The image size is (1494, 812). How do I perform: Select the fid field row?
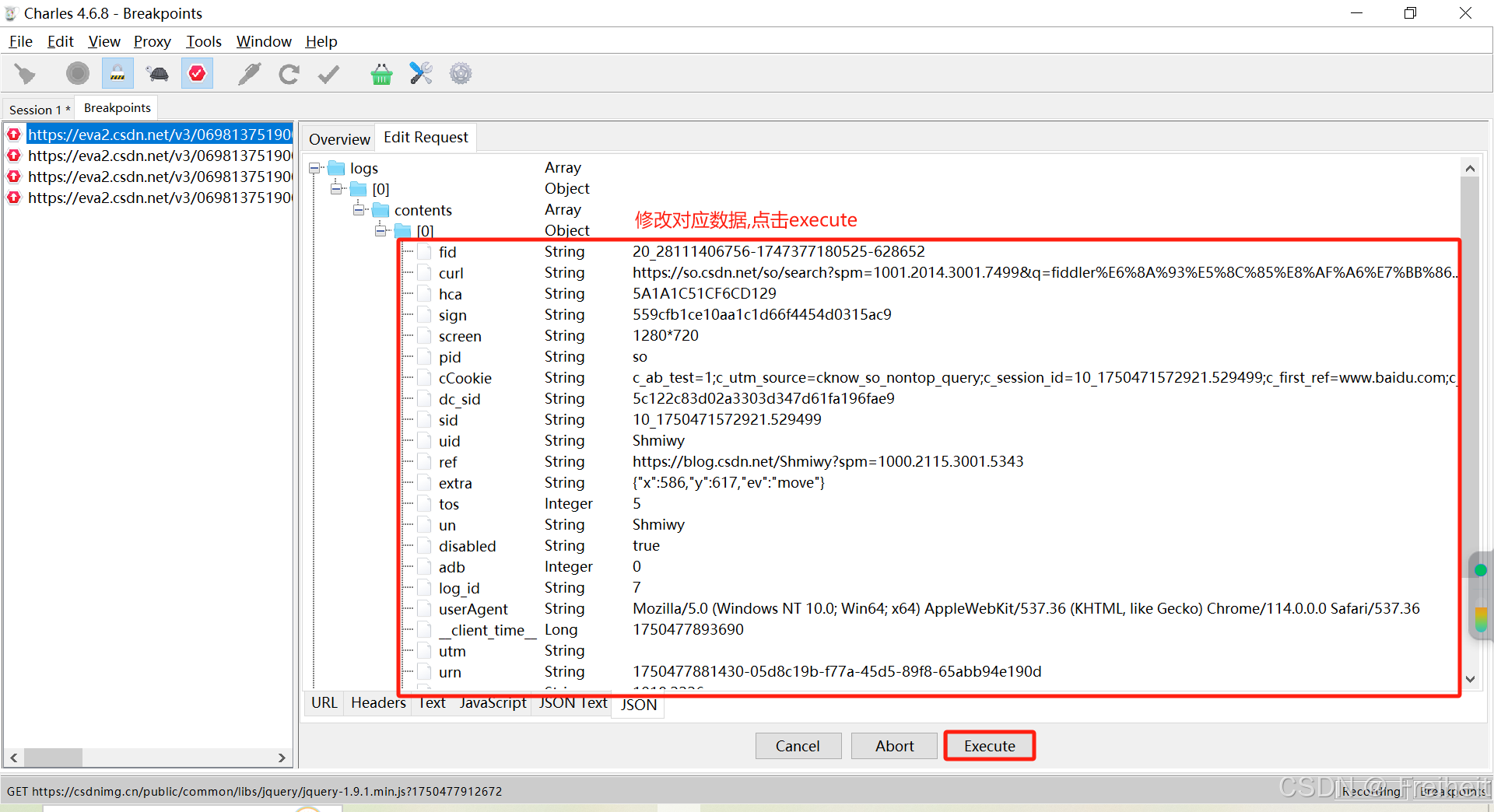[928, 252]
